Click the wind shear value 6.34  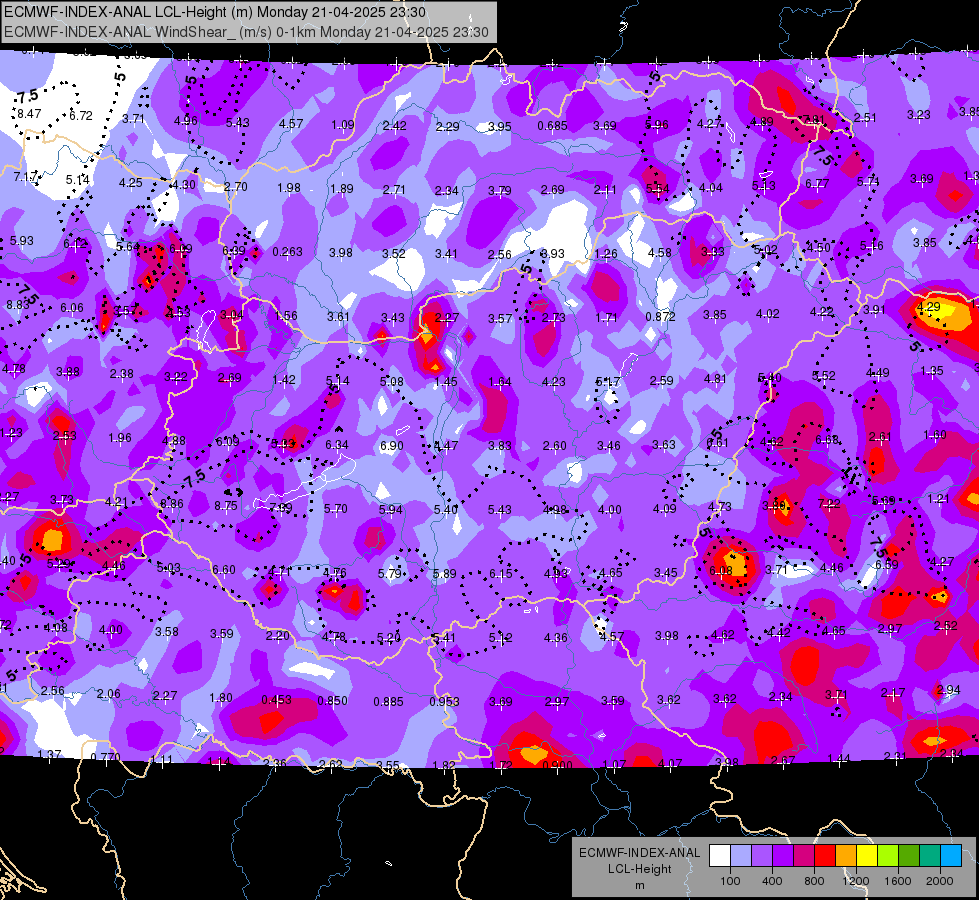coord(337,445)
